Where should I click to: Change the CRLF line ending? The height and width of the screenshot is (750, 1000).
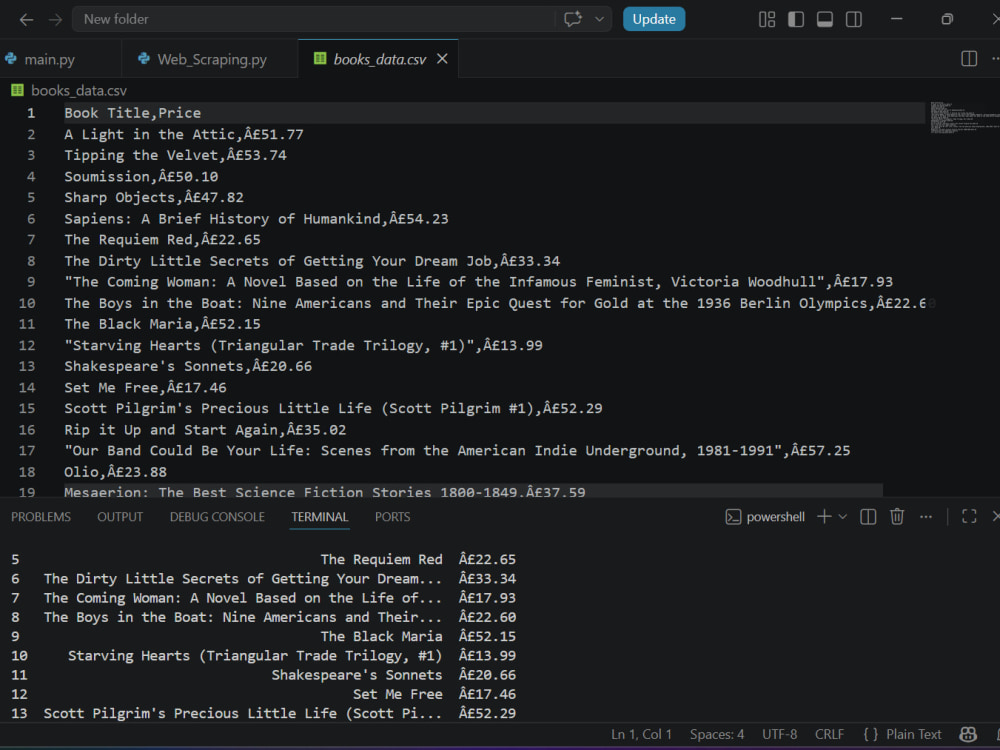click(x=829, y=735)
